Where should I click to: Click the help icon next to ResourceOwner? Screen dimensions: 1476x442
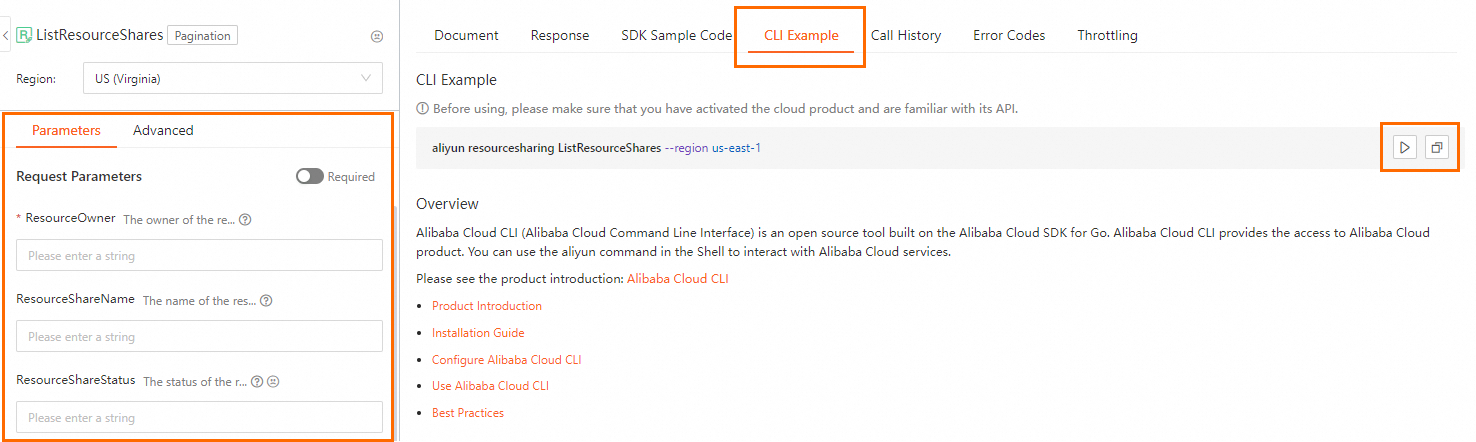[x=245, y=220]
